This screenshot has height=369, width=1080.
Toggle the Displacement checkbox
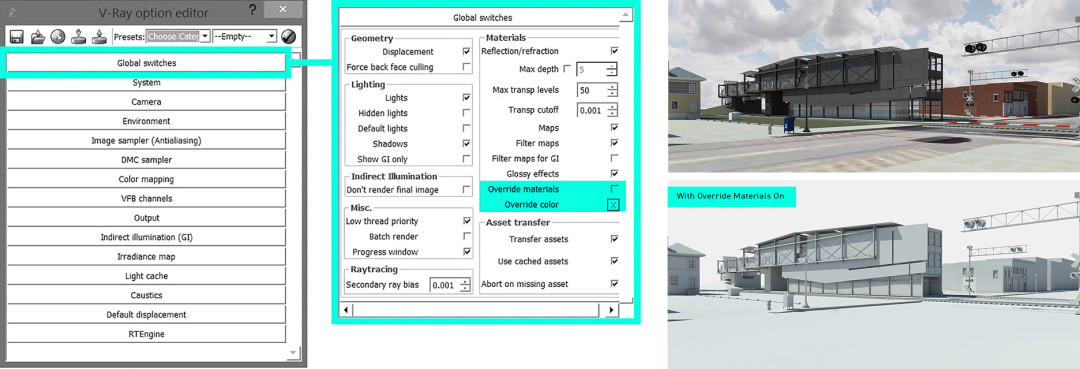click(467, 52)
